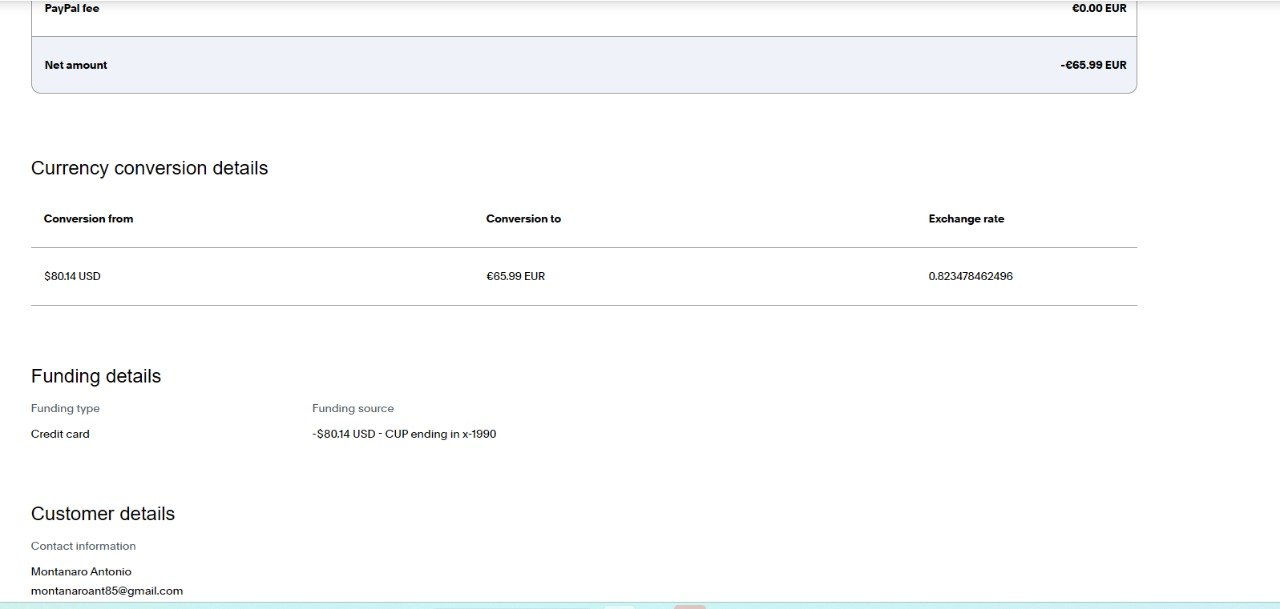Click the Conversion from column header
The height and width of the screenshot is (609, 1280).
pyautogui.click(x=88, y=219)
